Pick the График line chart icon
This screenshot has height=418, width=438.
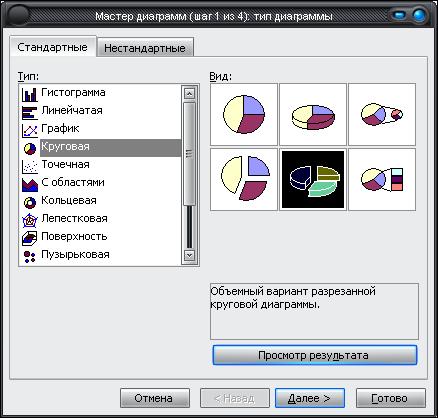30,130
